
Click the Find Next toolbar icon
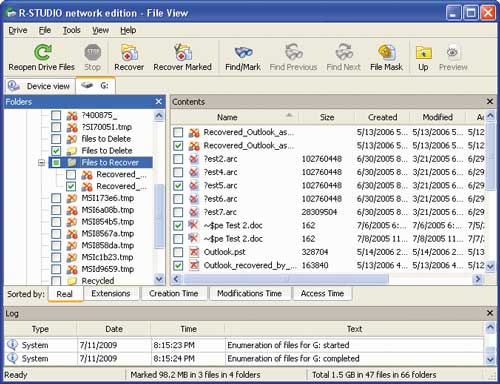tap(344, 52)
